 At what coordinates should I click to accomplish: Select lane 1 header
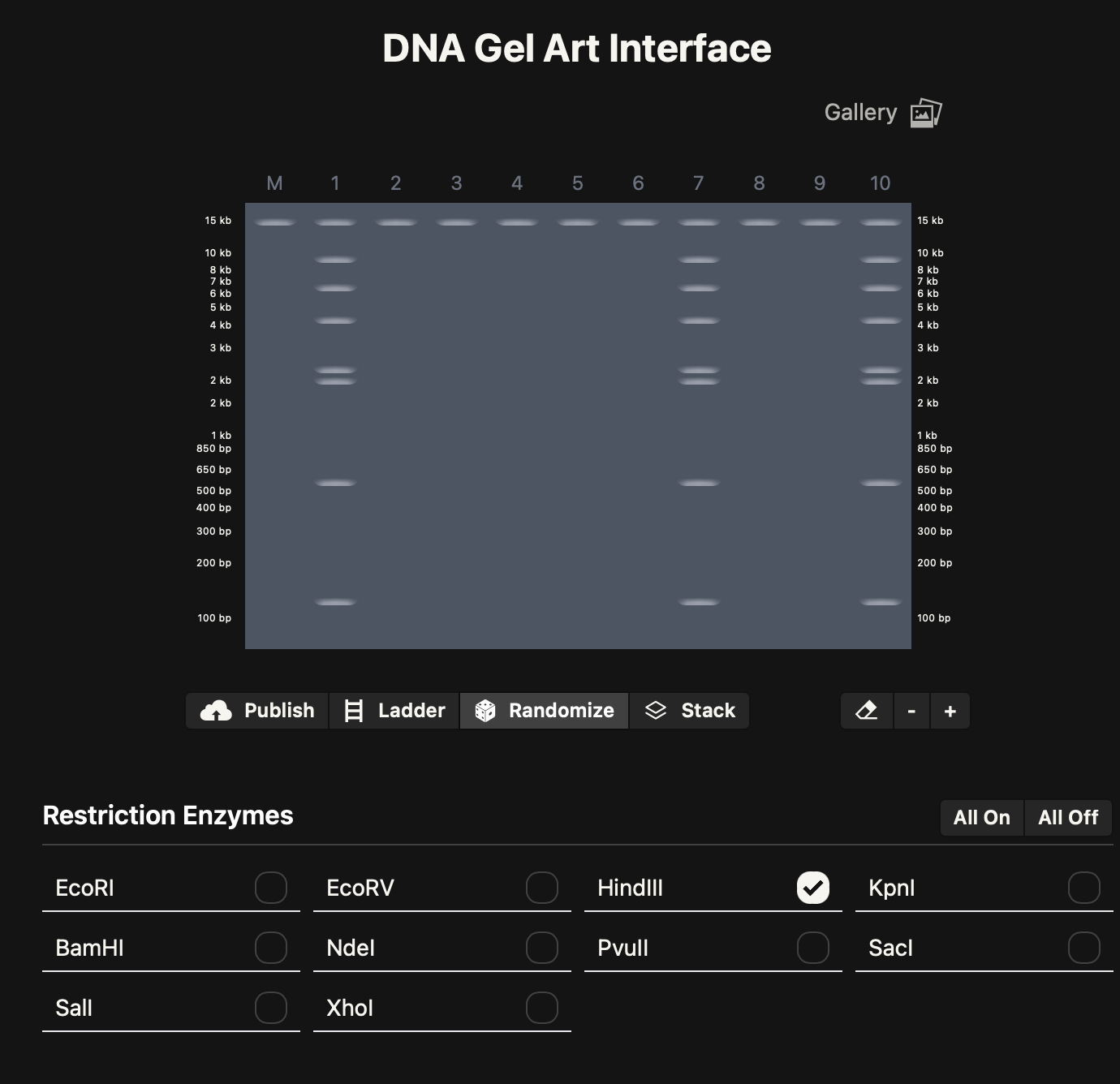coord(335,183)
